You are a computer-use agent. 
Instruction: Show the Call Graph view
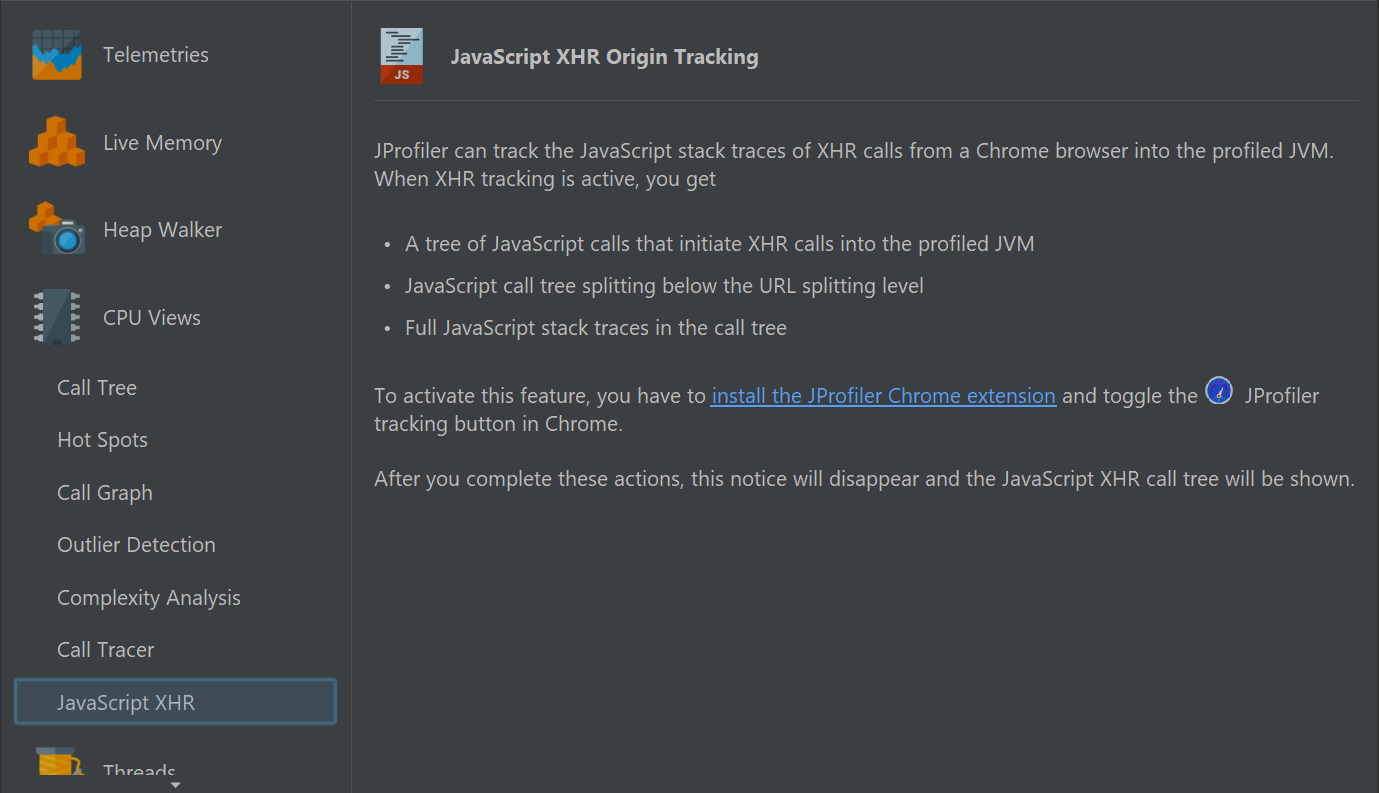(105, 493)
